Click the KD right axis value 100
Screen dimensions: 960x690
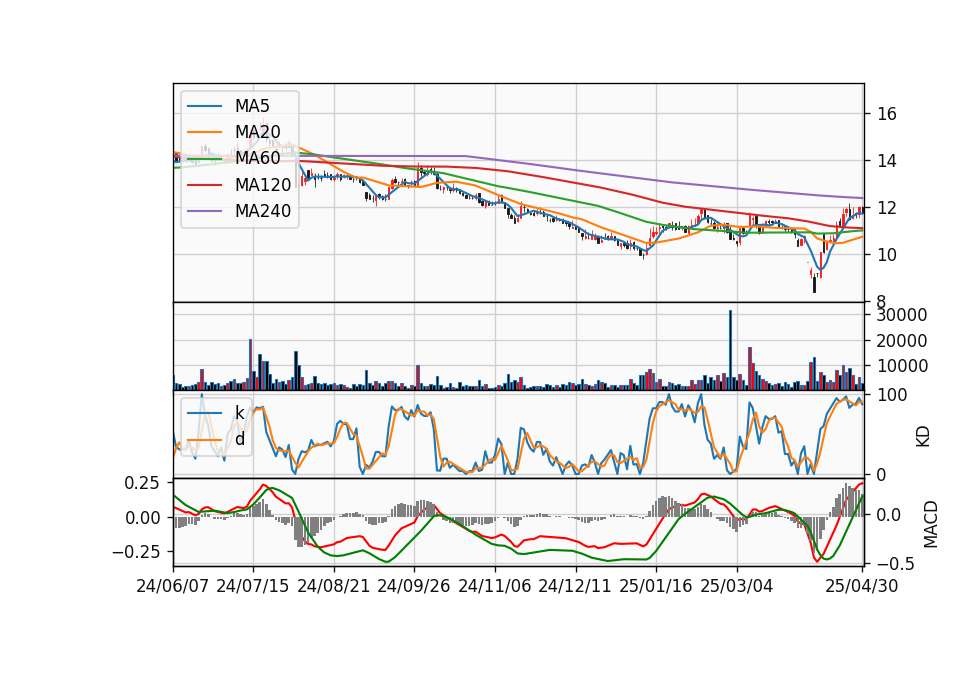(x=892, y=395)
